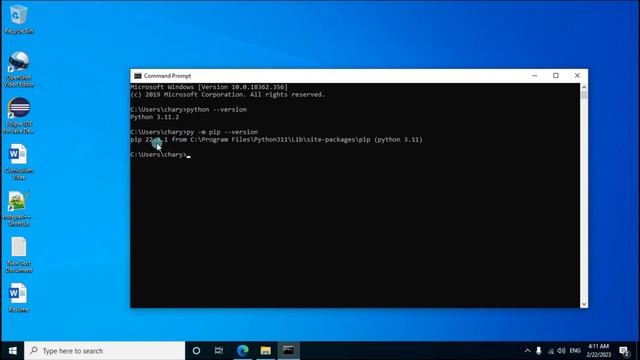Click the Microsoft Windows version line
640x360 pixels.
pos(209,87)
